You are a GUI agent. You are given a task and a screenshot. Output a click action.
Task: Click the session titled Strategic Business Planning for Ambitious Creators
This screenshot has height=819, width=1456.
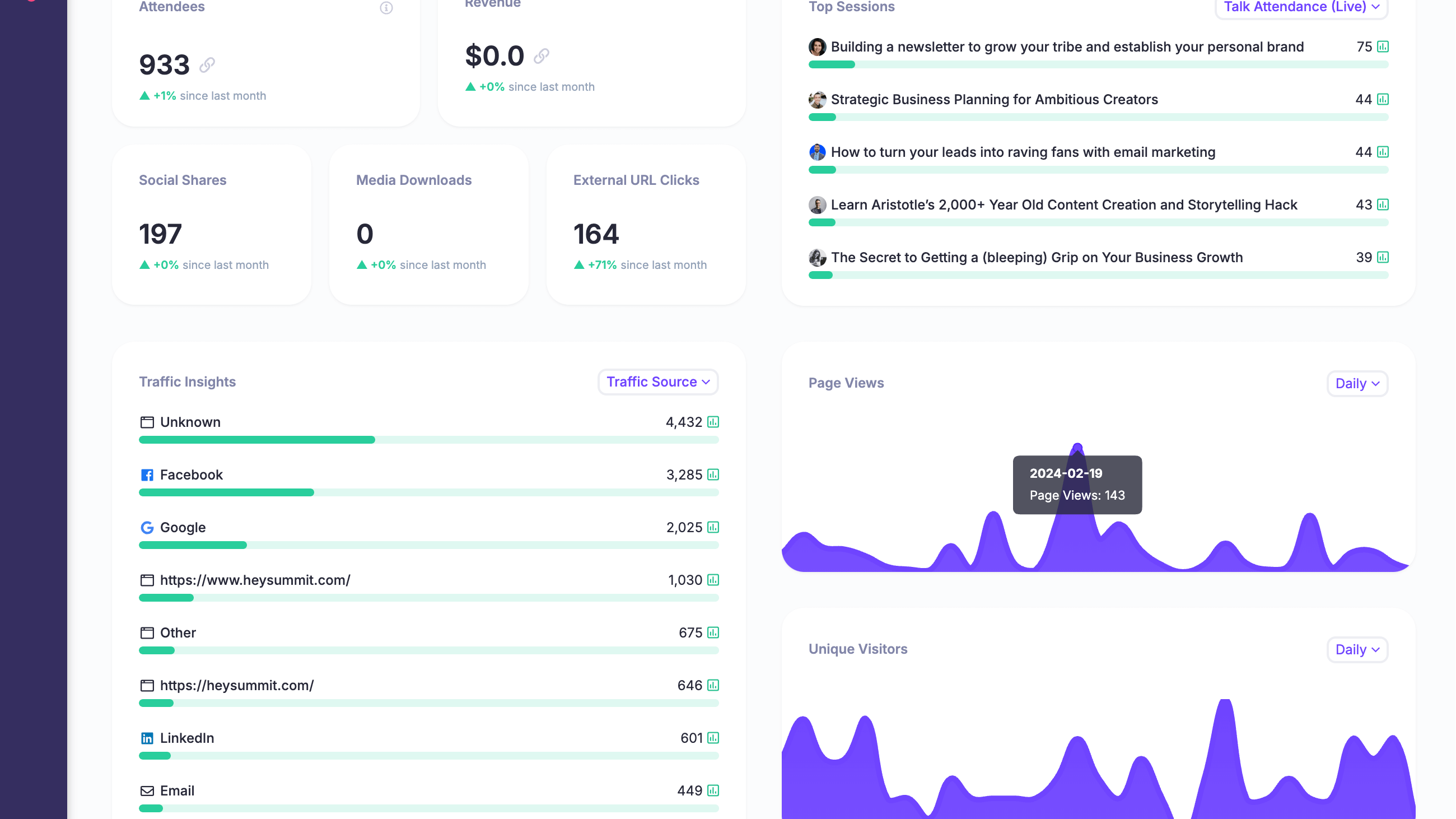pyautogui.click(x=993, y=99)
